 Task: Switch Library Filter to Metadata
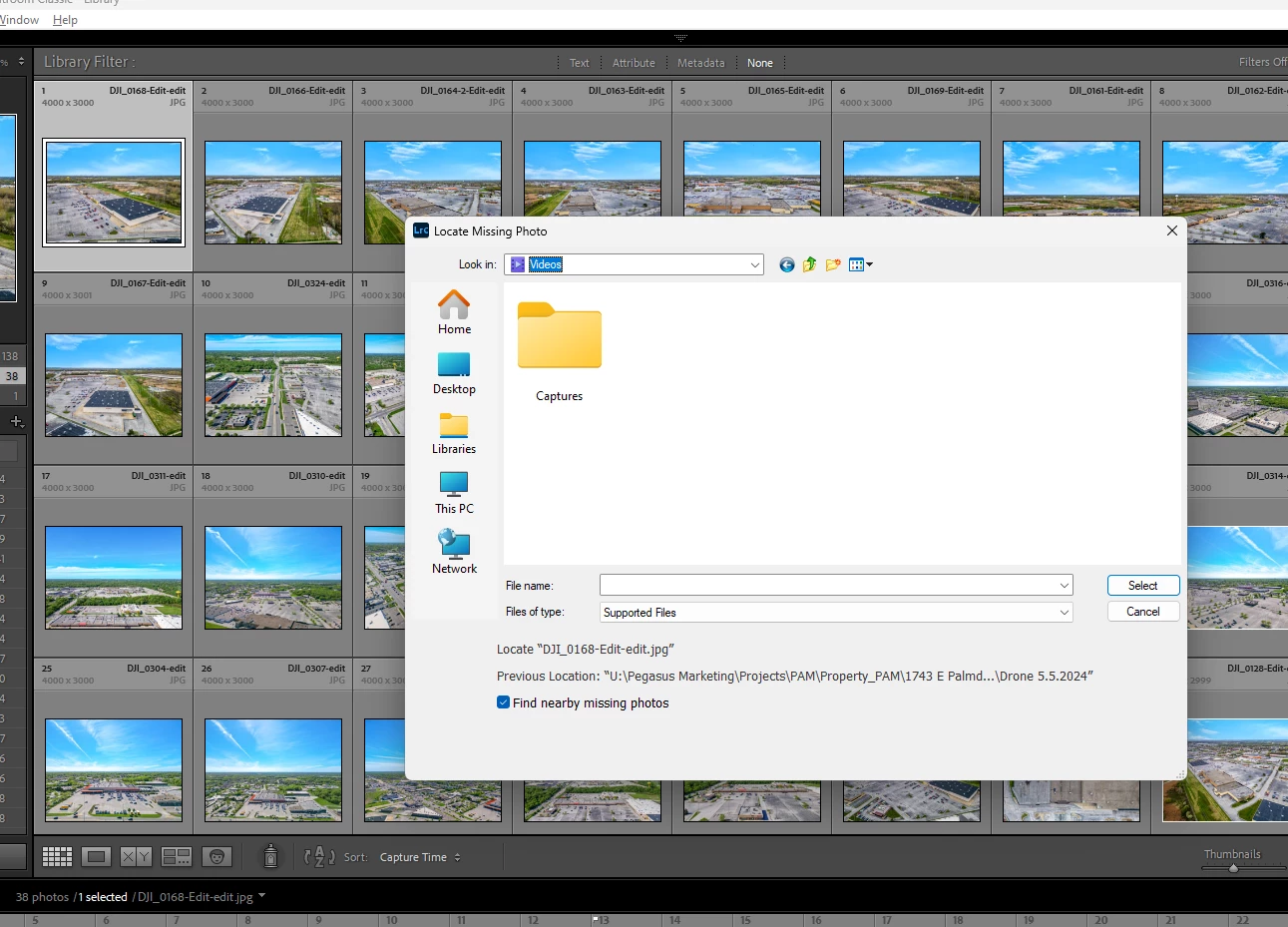point(701,63)
